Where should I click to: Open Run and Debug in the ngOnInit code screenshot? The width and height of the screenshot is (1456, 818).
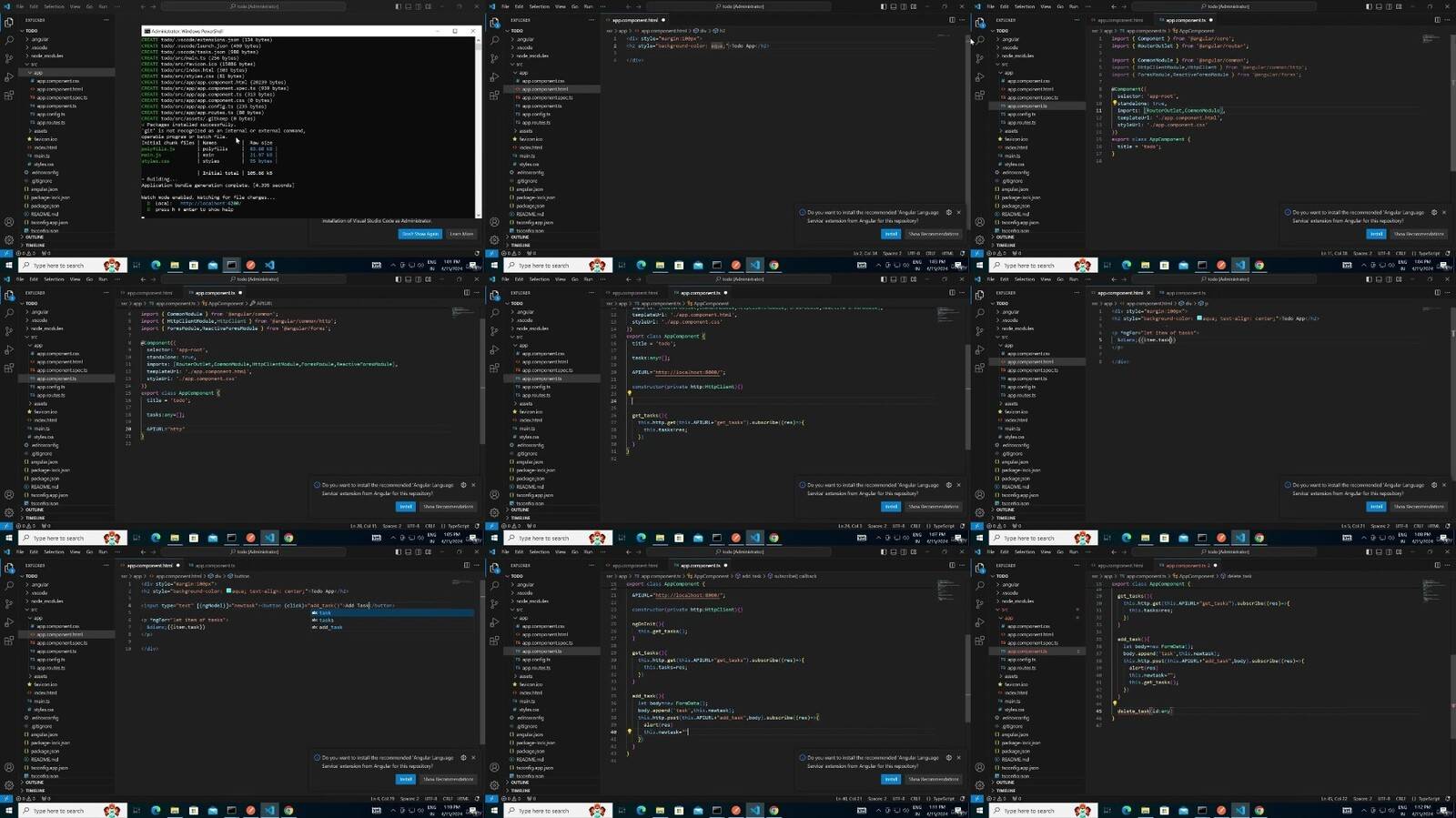(494, 622)
